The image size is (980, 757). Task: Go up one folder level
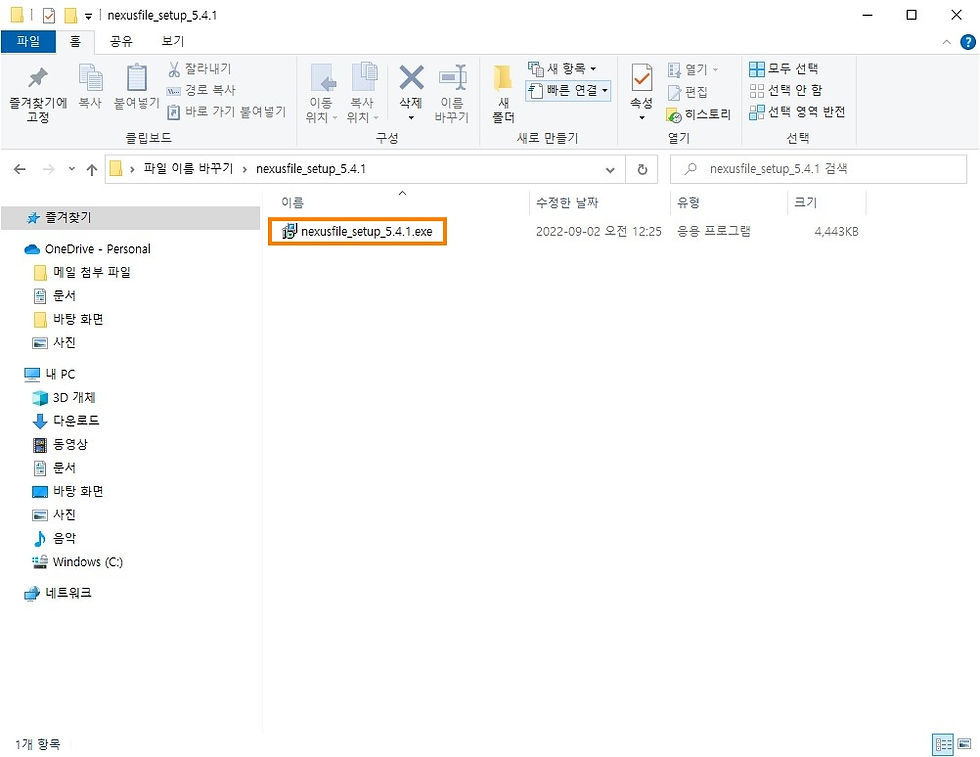[92, 169]
